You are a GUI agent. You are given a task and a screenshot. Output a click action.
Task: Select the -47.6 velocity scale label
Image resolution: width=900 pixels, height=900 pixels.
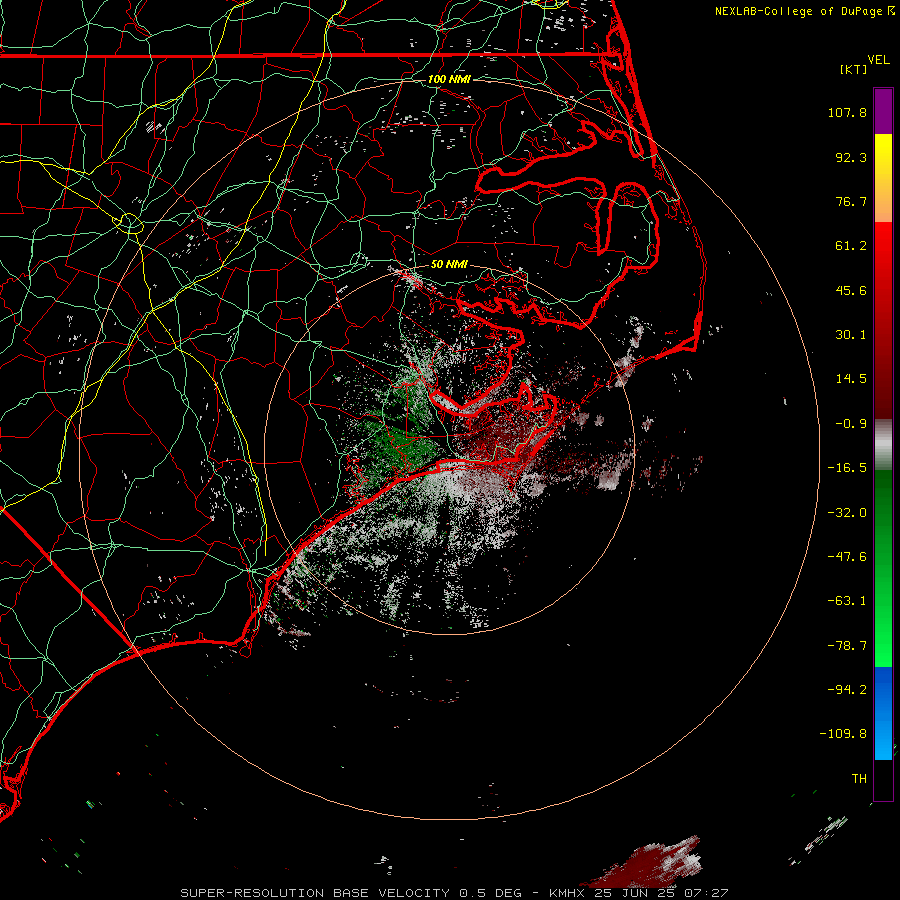pos(847,557)
